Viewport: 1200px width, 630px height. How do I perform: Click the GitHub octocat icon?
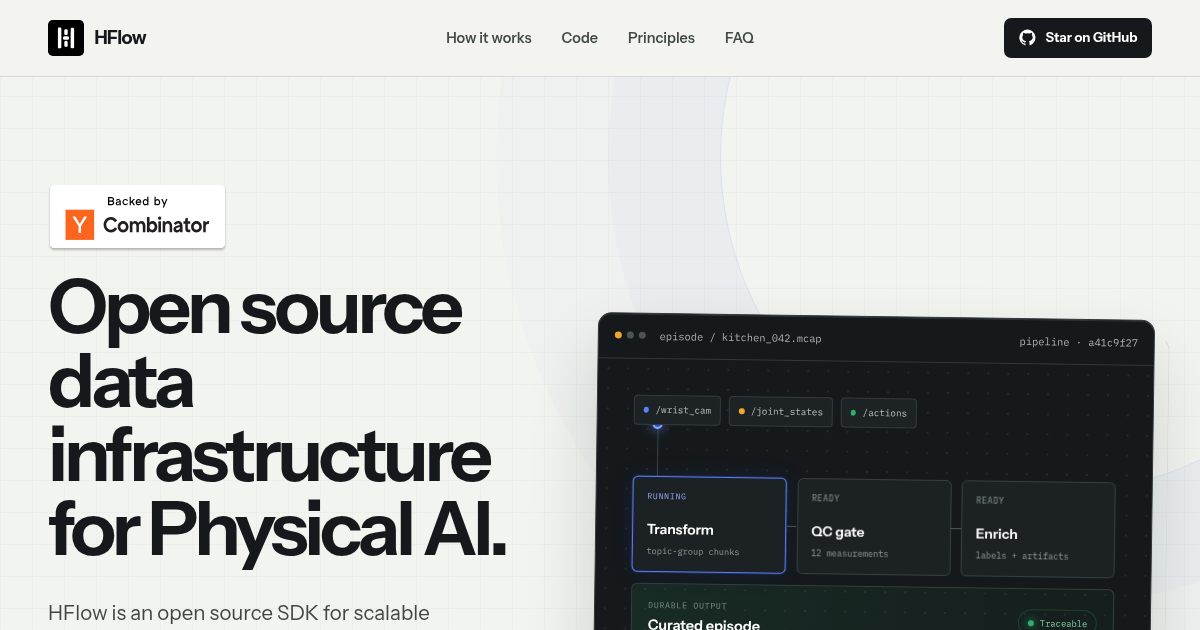tap(1027, 38)
